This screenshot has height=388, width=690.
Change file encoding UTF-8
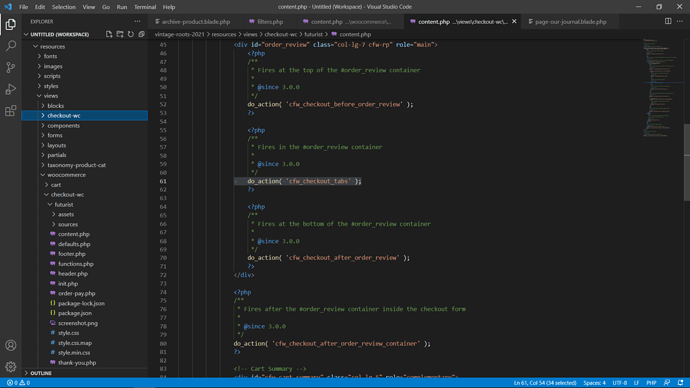(620, 383)
